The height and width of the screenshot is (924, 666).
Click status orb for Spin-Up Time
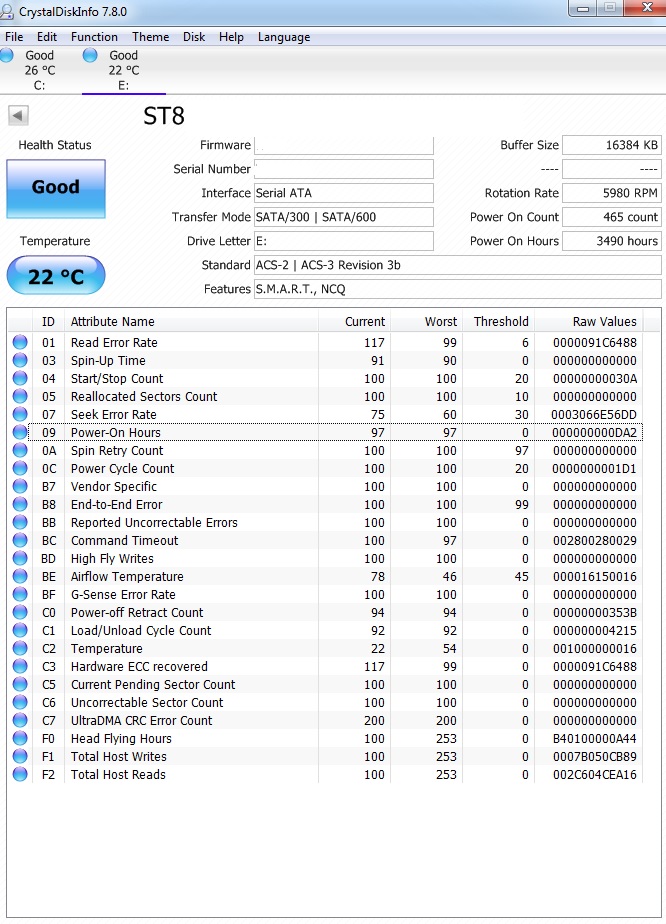pos(20,360)
